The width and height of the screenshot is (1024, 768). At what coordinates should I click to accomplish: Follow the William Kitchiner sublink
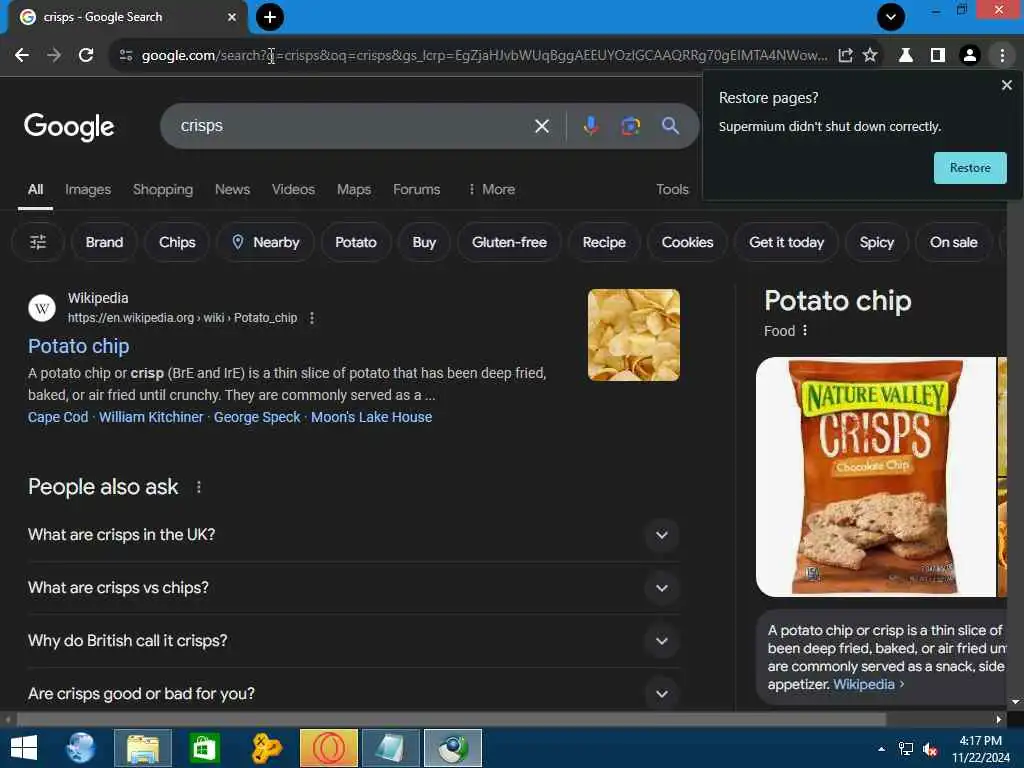click(151, 417)
